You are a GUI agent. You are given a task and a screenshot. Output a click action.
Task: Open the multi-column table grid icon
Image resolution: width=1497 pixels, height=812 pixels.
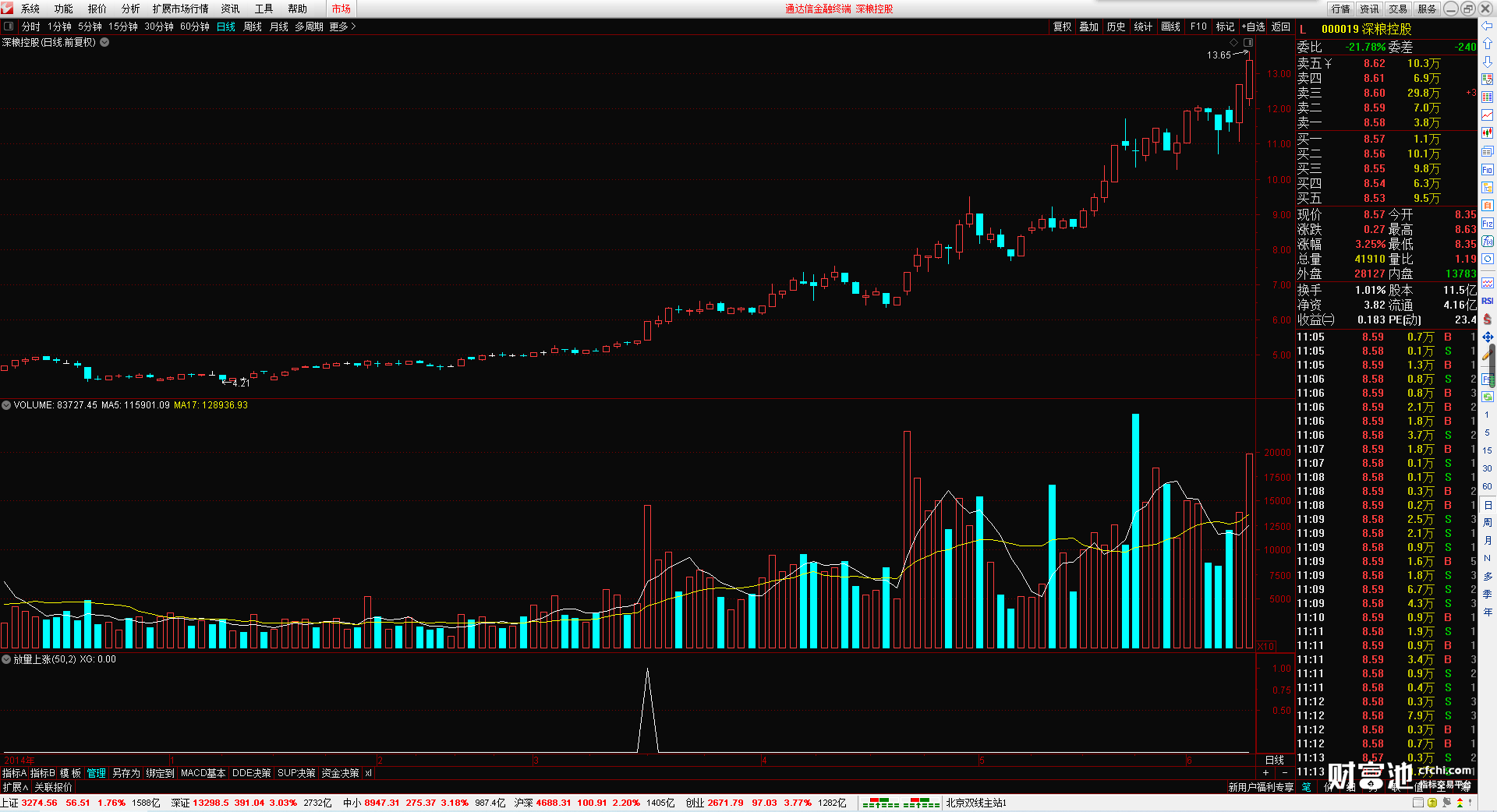click(1487, 97)
